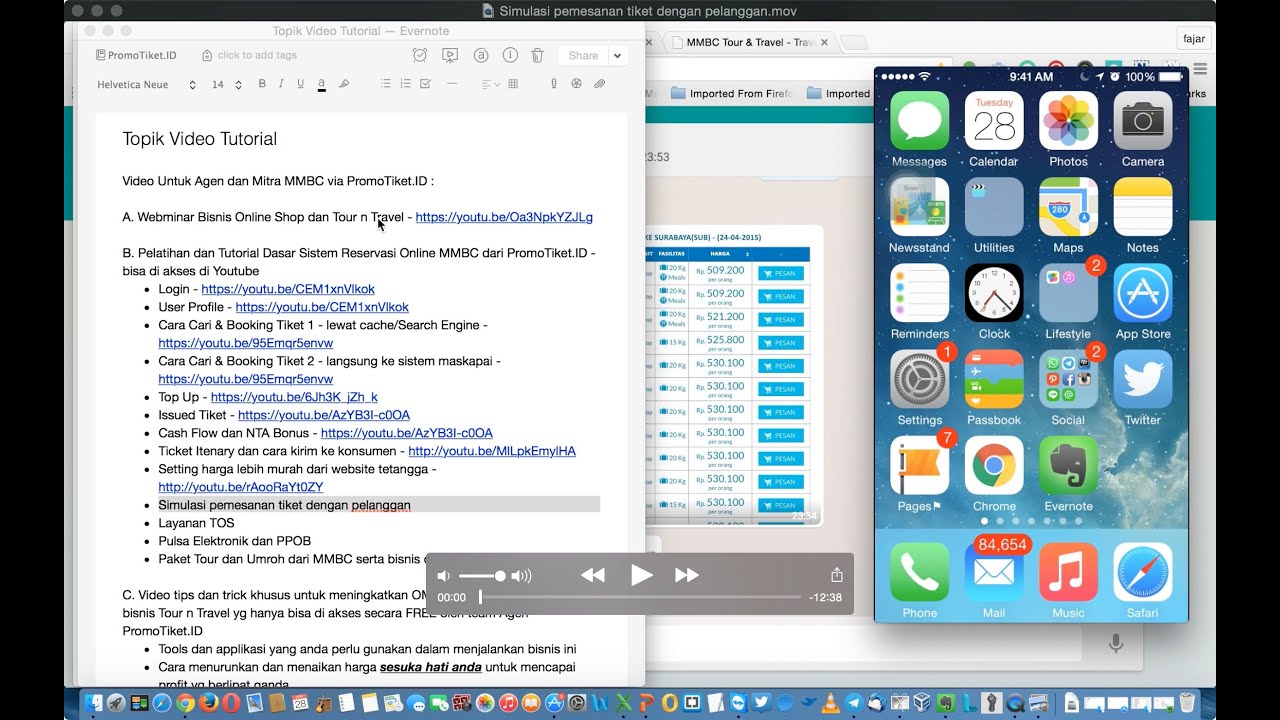
Task: Click the video playback progress bar
Action: pyautogui.click(x=640, y=597)
